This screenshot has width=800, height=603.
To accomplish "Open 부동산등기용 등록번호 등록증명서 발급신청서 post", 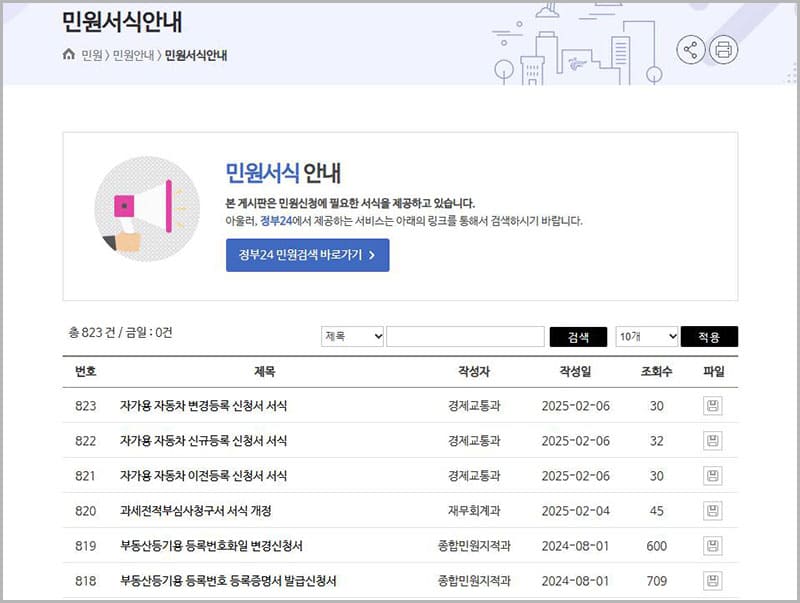I will click(x=228, y=581).
